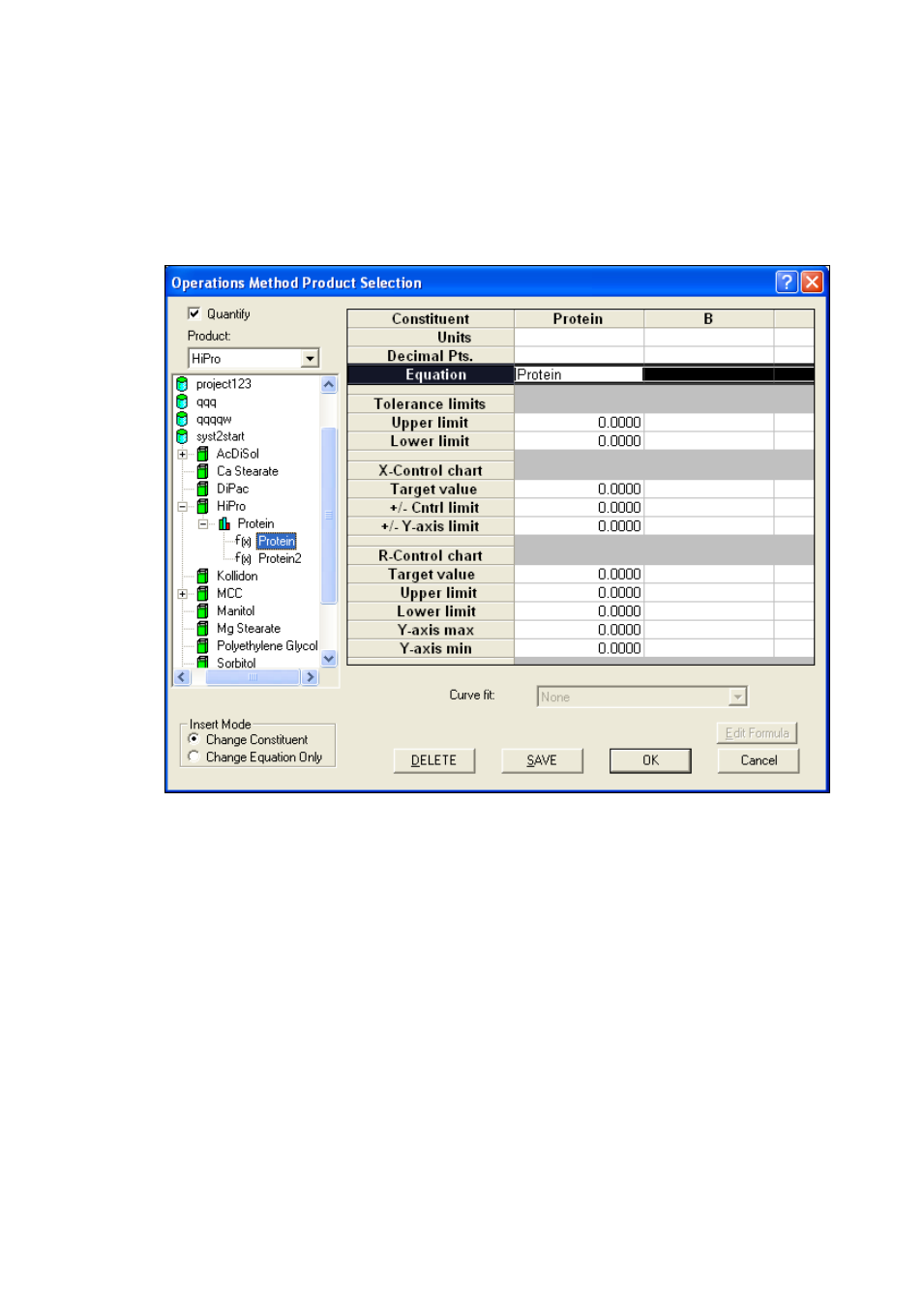Expand the AcDiSol tree node
The image size is (924, 1306).
[182, 454]
